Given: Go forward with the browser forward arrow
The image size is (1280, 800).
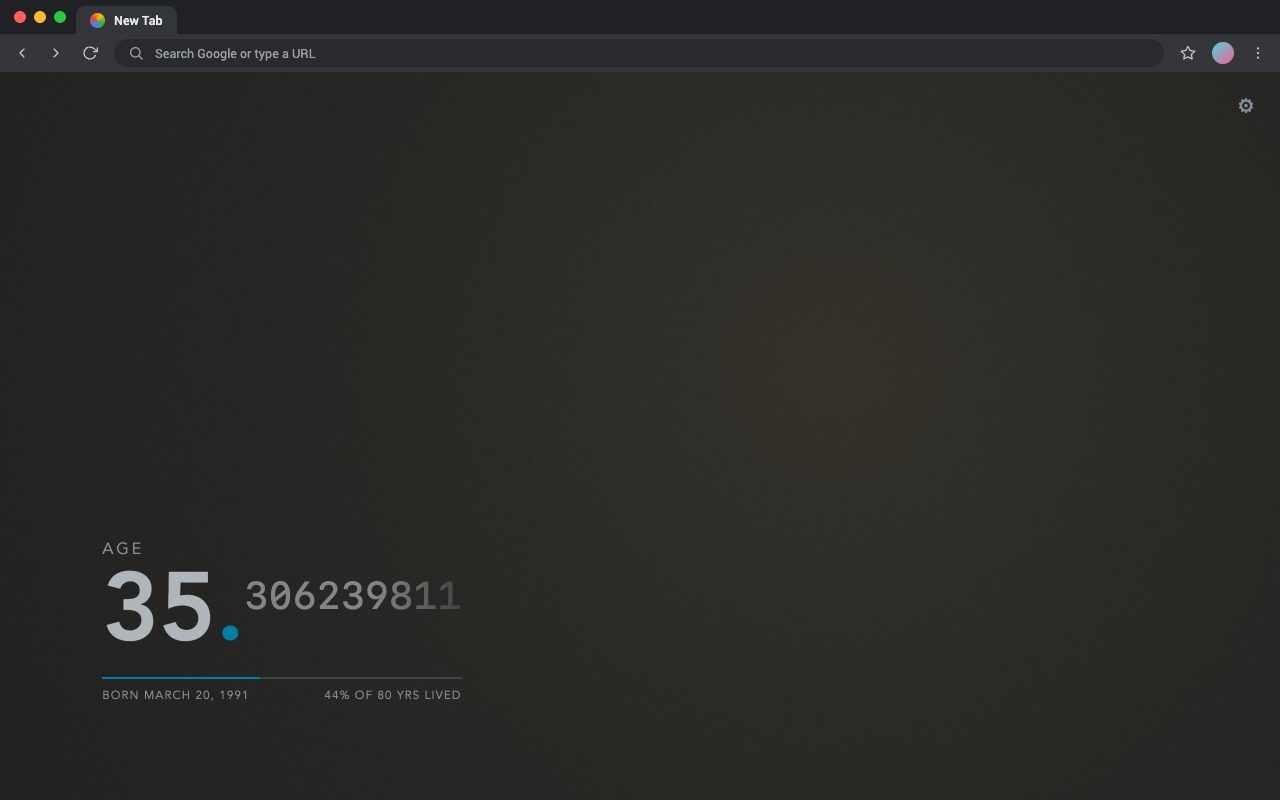Looking at the screenshot, I should click(56, 53).
